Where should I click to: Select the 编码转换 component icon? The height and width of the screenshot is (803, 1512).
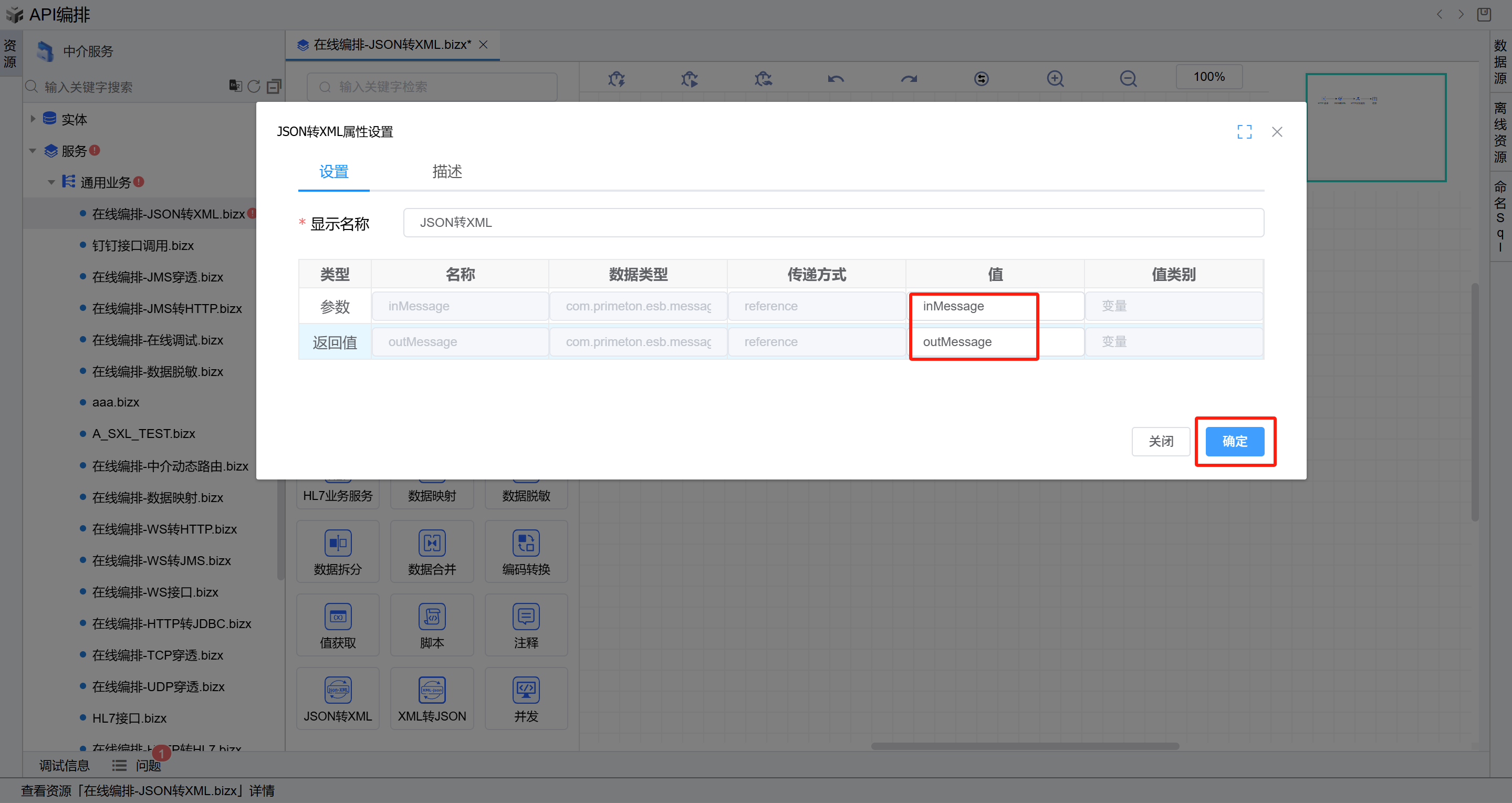[x=526, y=544]
